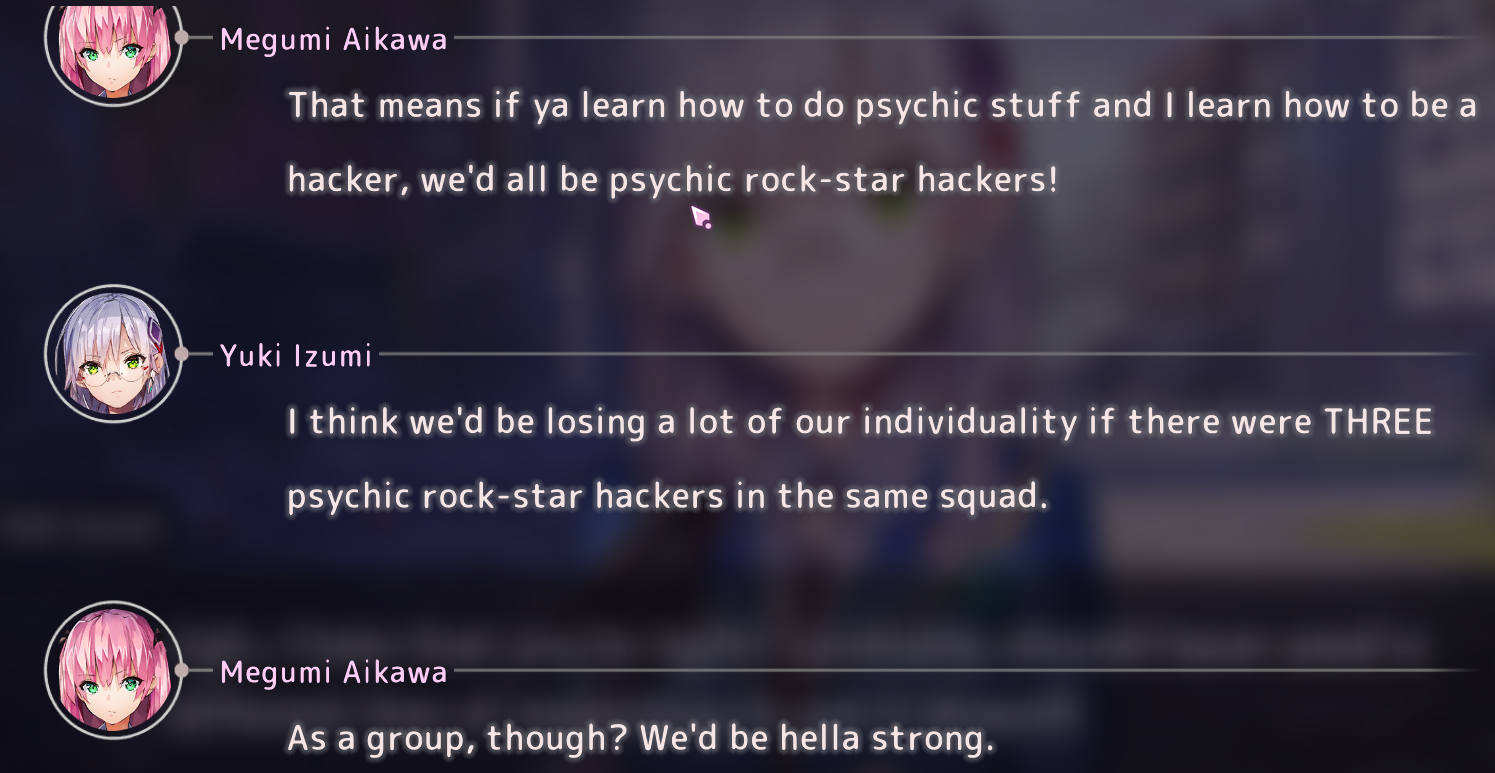This screenshot has height=773, width=1495.
Task: Click the capitalized word THREE in Yuki's line
Action: [x=1378, y=422]
